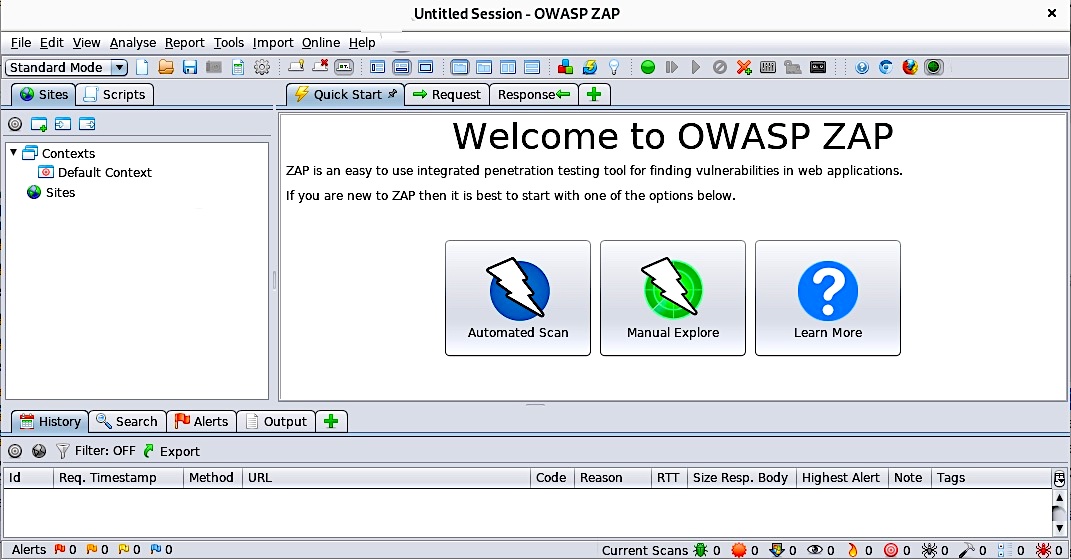Screen dimensions: 1071x560
Task: Launch Chrome browser from toolbar
Action: pos(886,67)
